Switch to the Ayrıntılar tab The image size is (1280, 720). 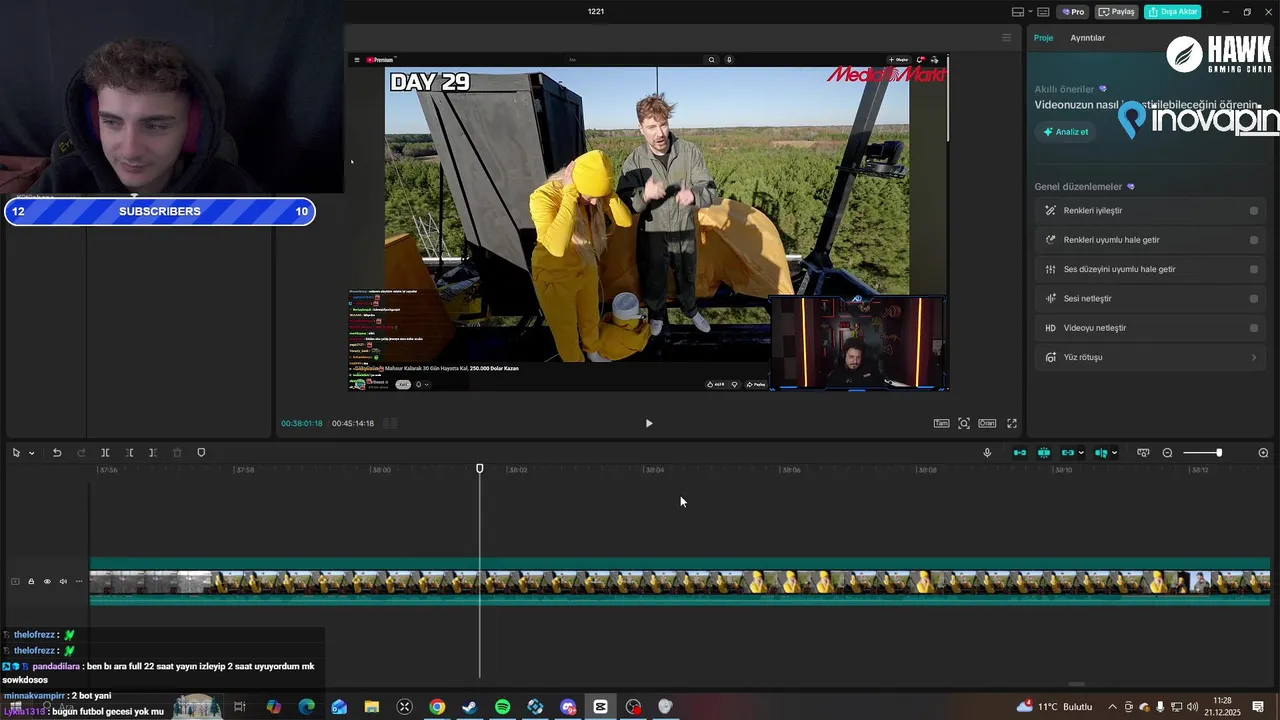(x=1088, y=38)
